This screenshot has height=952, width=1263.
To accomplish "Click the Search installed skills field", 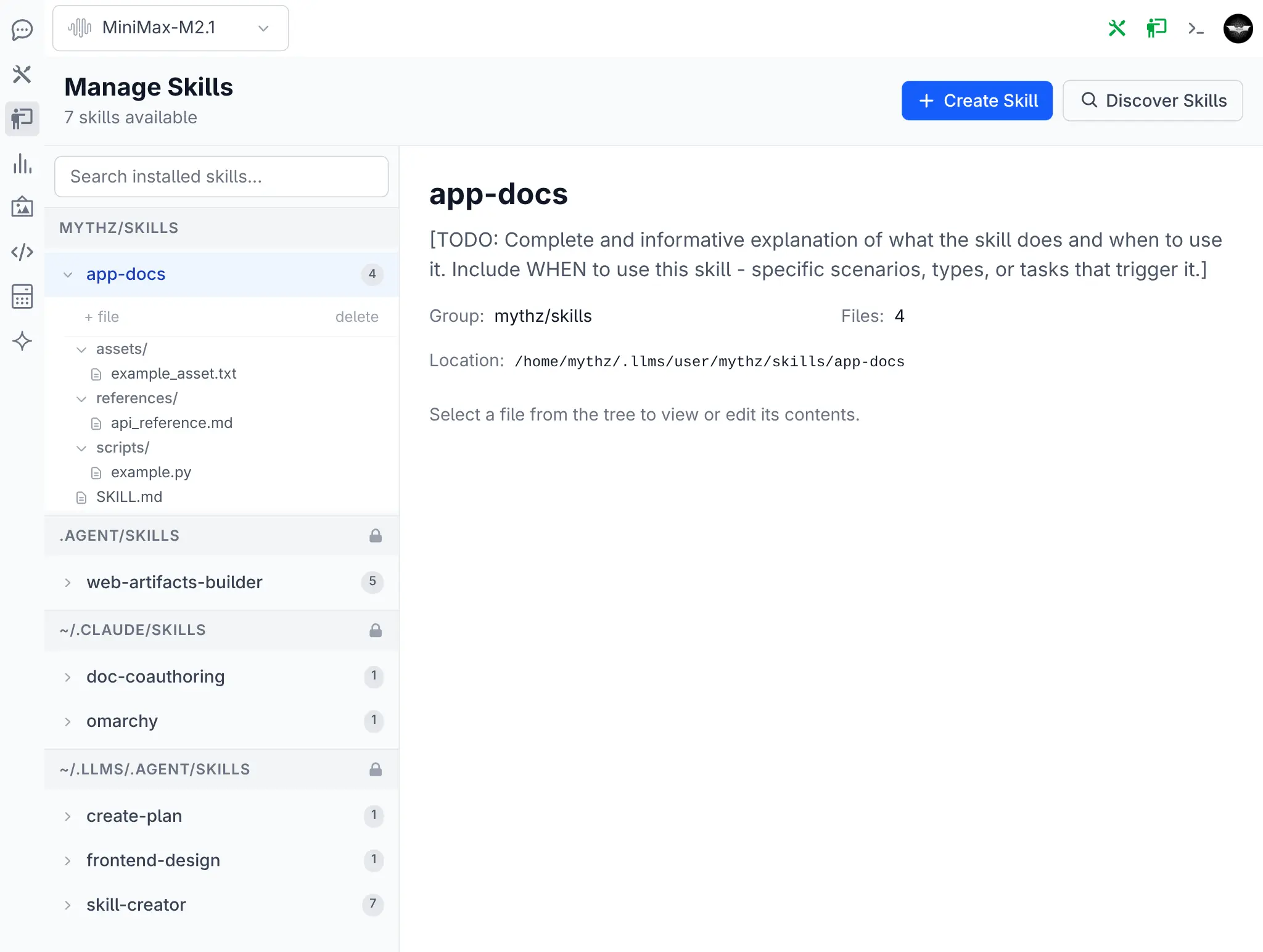I will point(221,177).
